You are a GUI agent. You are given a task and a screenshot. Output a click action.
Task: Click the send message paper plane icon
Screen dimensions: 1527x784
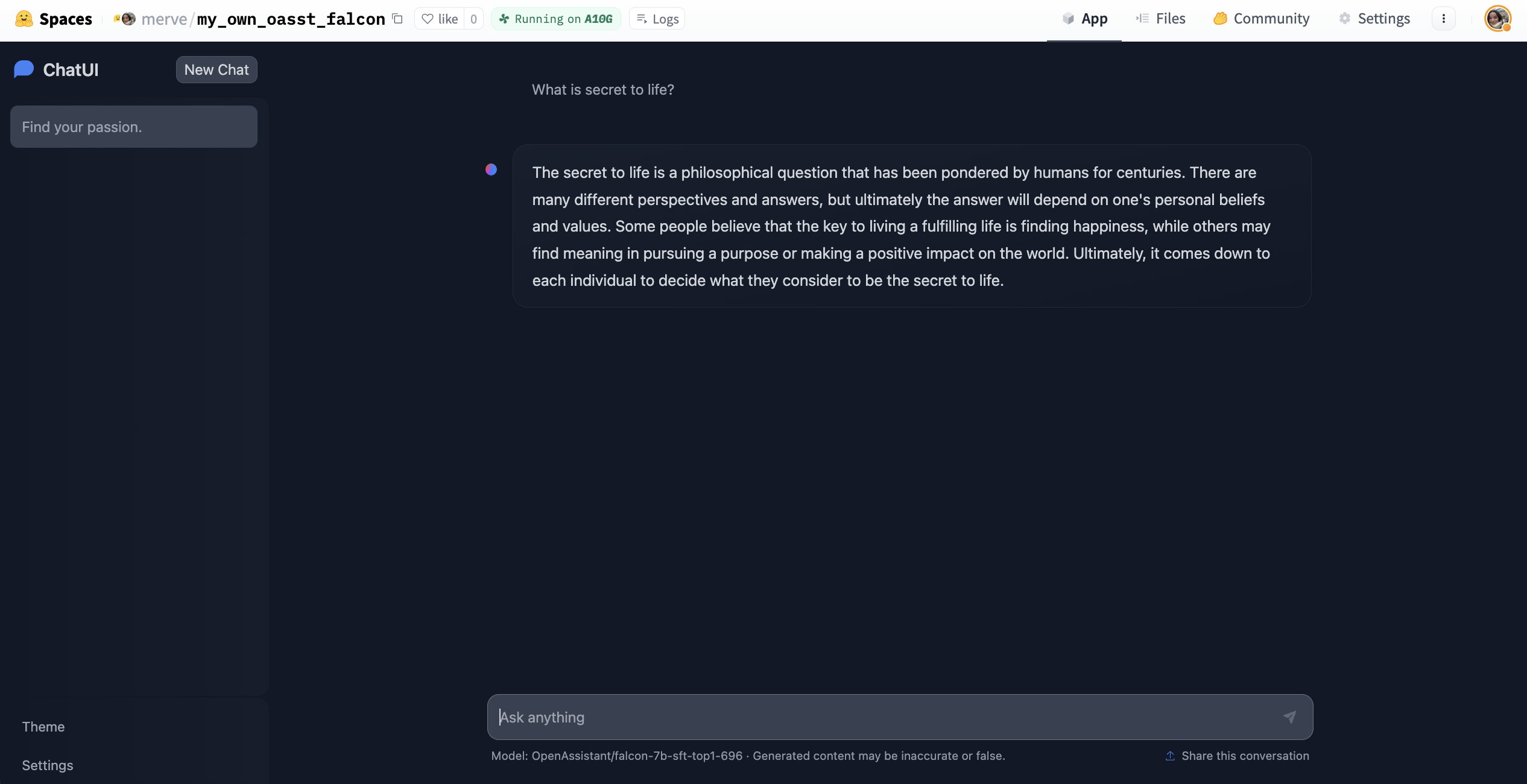pos(1289,717)
